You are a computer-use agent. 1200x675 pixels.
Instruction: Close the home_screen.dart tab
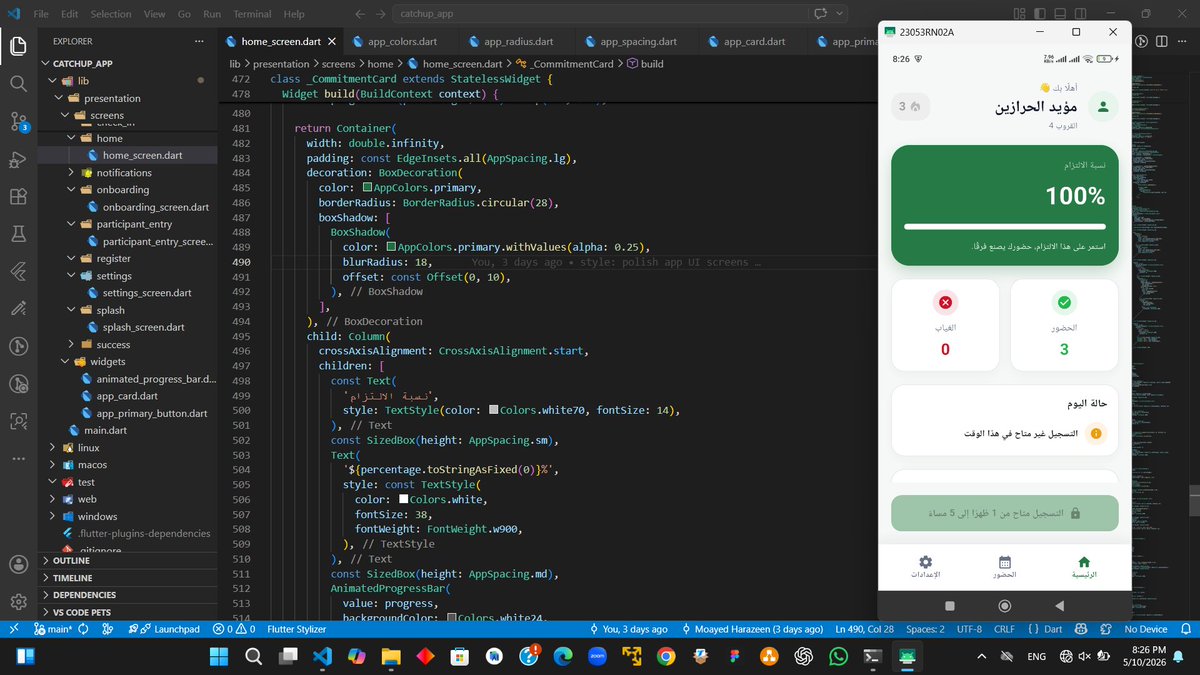331,42
